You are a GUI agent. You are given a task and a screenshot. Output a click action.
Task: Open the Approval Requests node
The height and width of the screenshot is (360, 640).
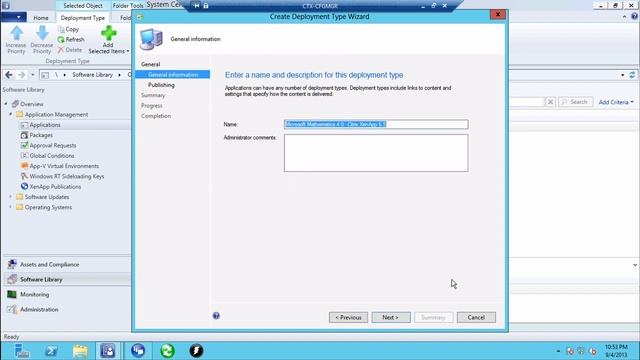pyautogui.click(x=53, y=145)
